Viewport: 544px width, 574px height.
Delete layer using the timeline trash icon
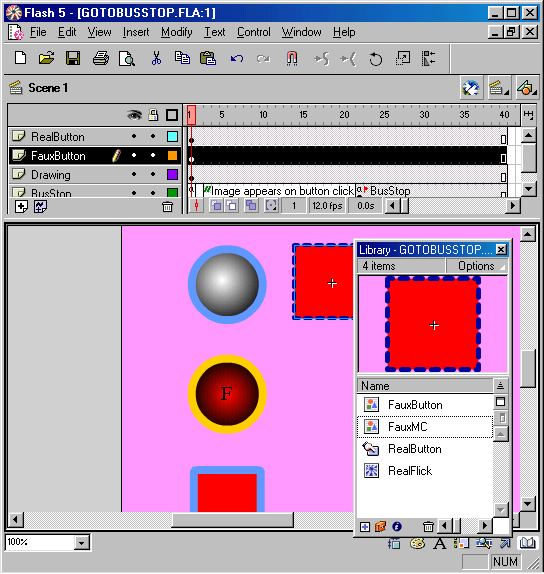[167, 207]
